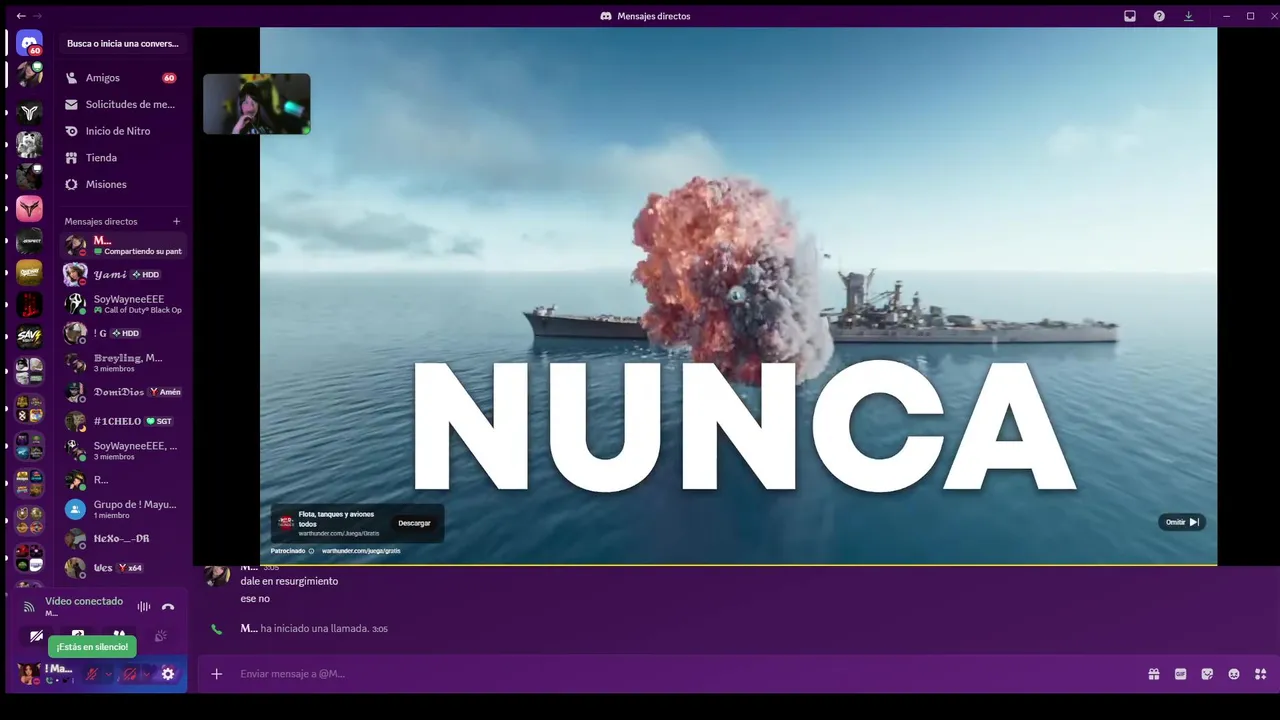
Task: Toggle headphone deafen
Action: tap(129, 674)
